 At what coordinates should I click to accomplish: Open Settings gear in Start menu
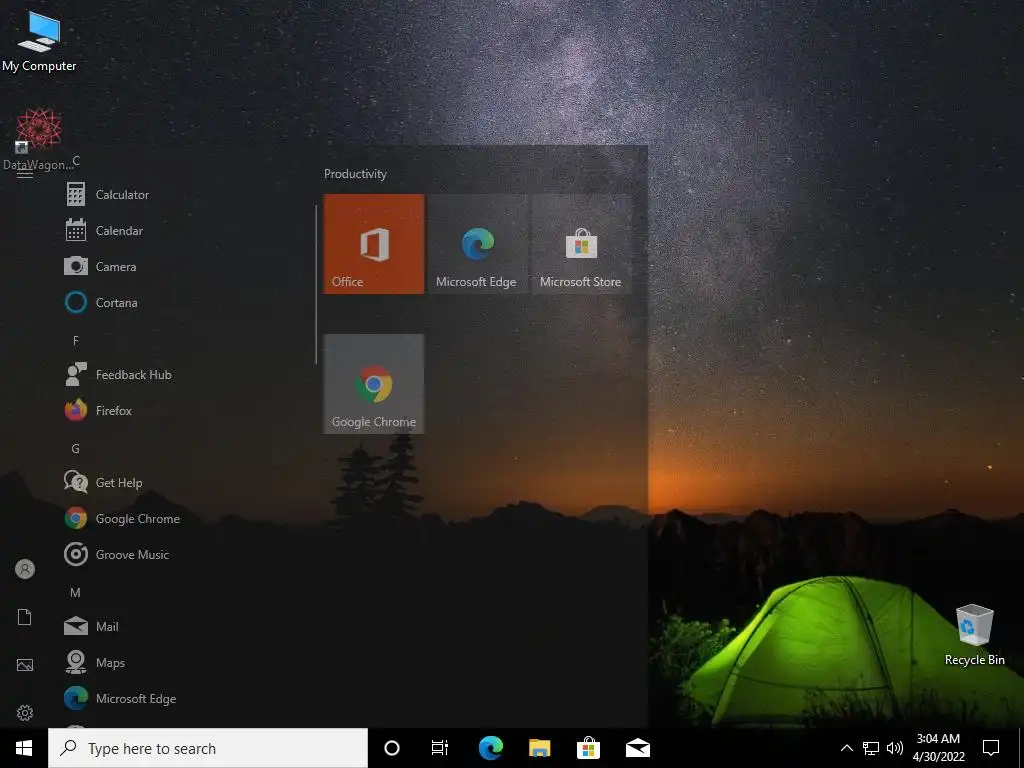[25, 712]
